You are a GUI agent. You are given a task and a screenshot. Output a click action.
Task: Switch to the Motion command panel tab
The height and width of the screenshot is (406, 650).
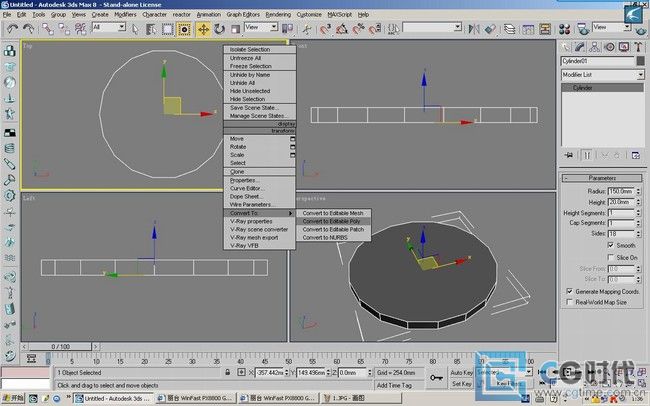[609, 47]
